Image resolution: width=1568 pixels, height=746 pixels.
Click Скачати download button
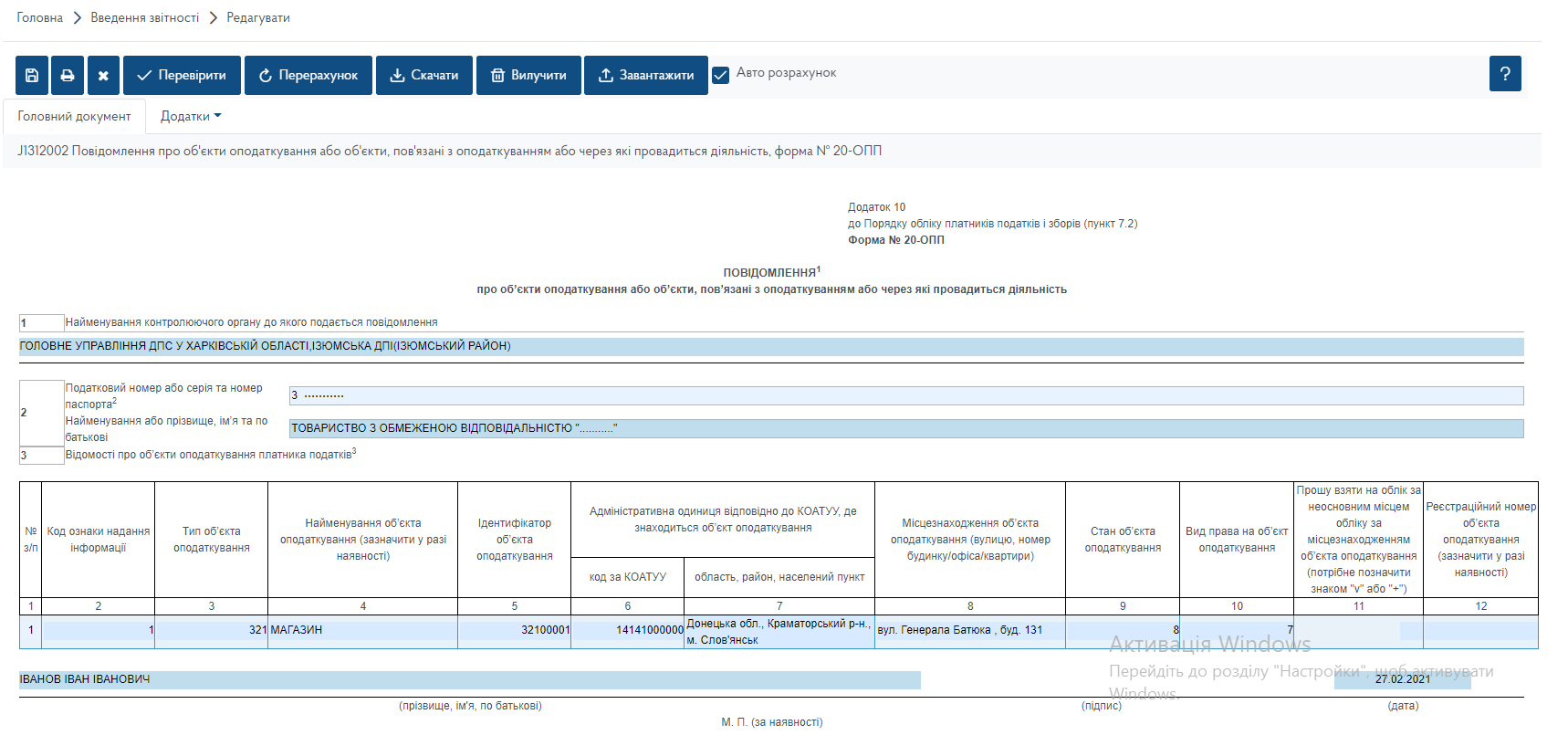click(x=424, y=75)
